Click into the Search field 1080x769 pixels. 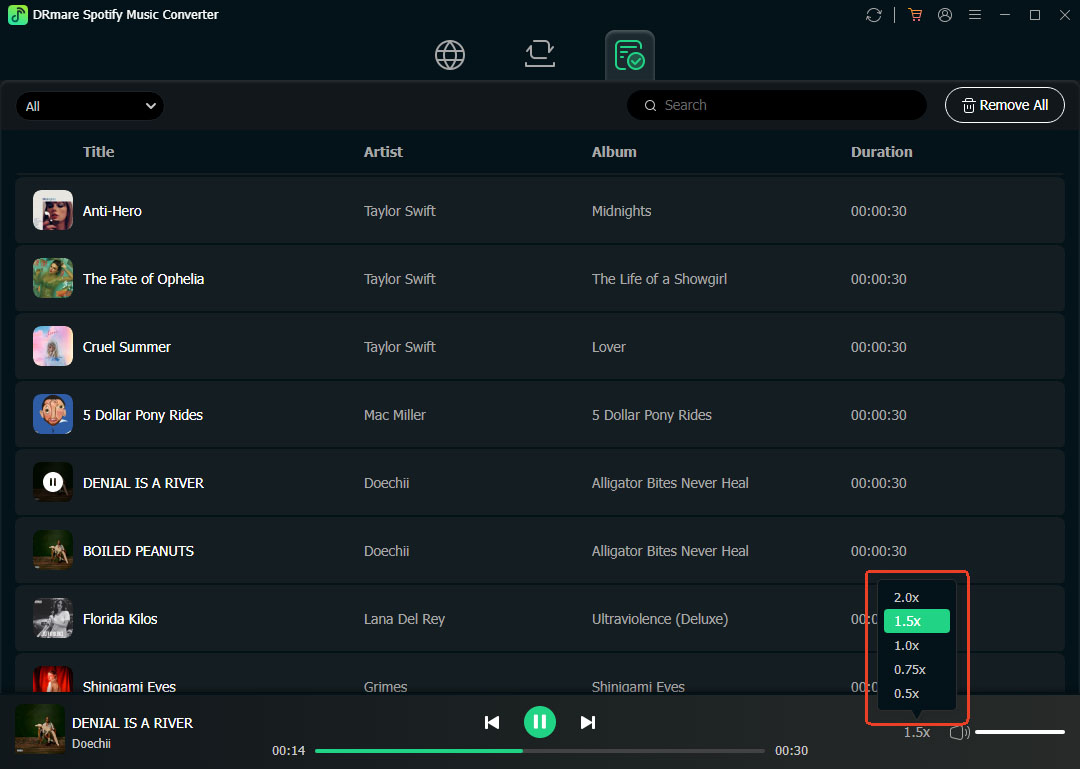[776, 105]
